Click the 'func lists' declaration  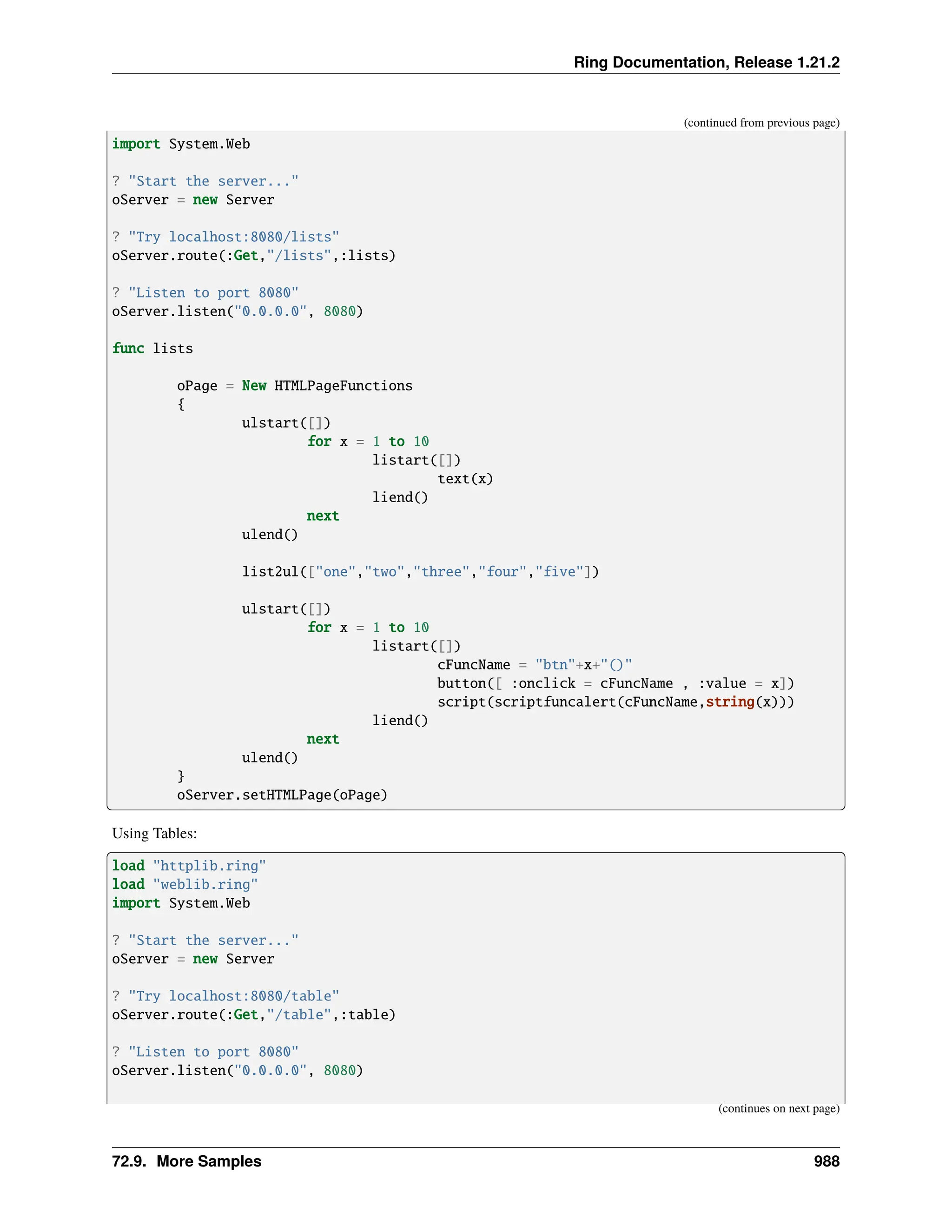[152, 349]
